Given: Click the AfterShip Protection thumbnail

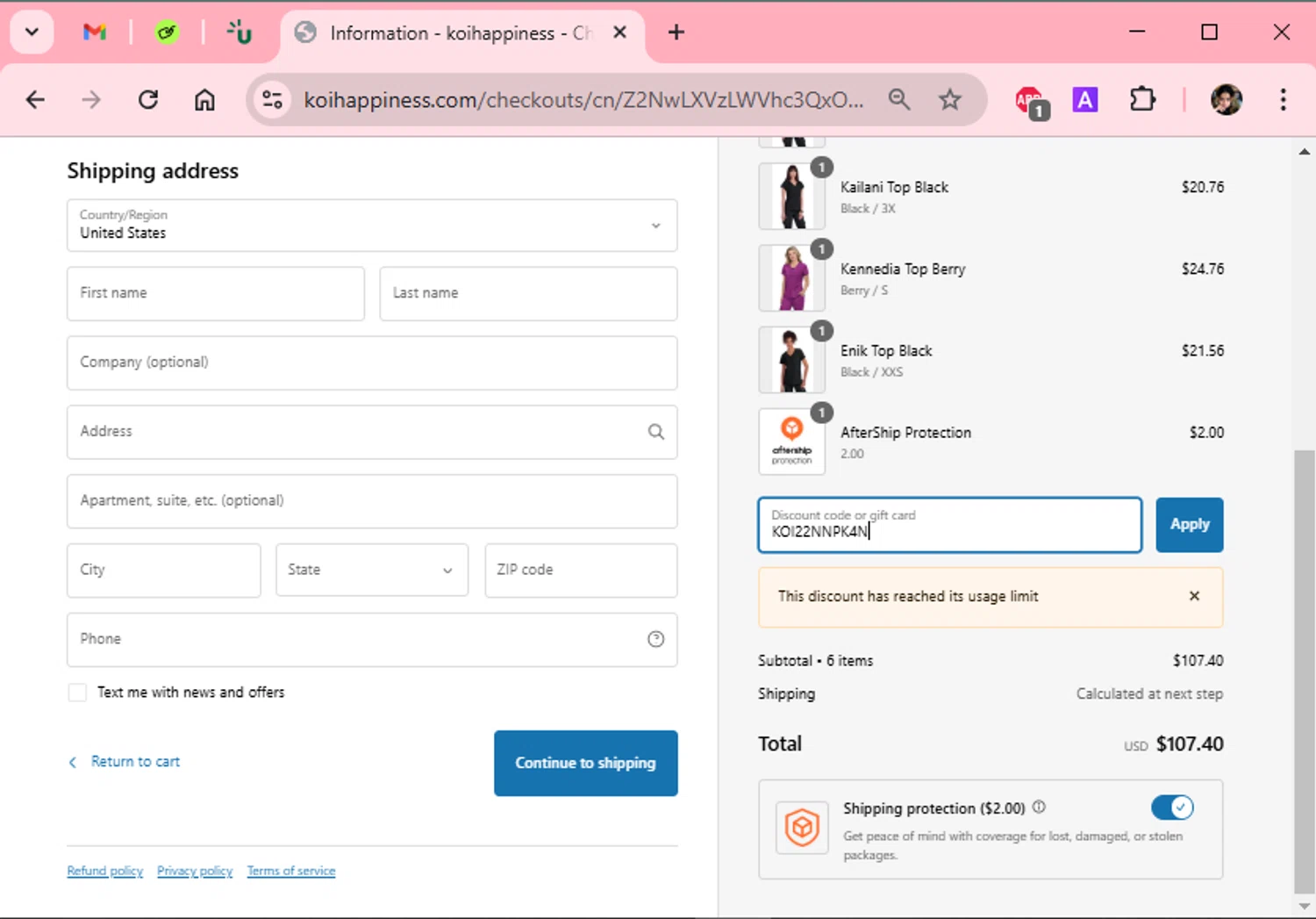Looking at the screenshot, I should 792,442.
